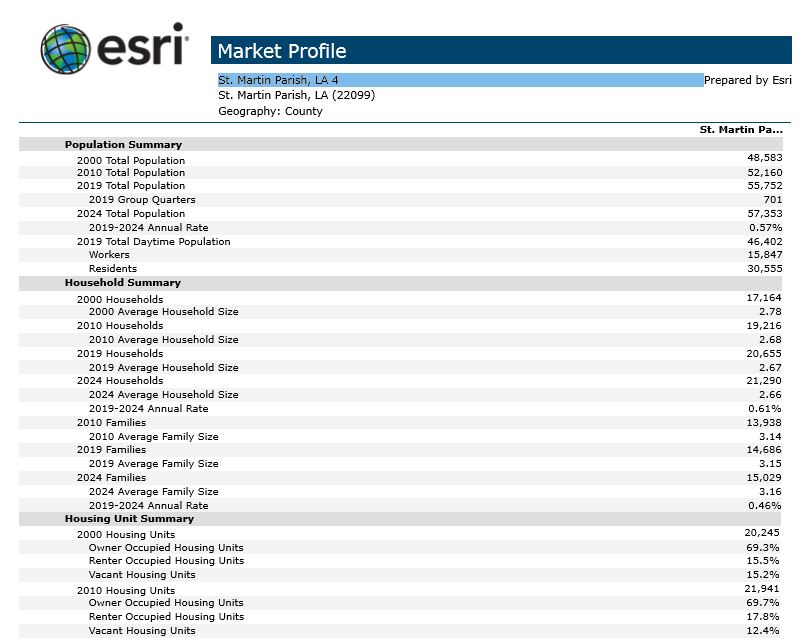Select value 15,029
This screenshot has width=809, height=640.
tap(764, 477)
